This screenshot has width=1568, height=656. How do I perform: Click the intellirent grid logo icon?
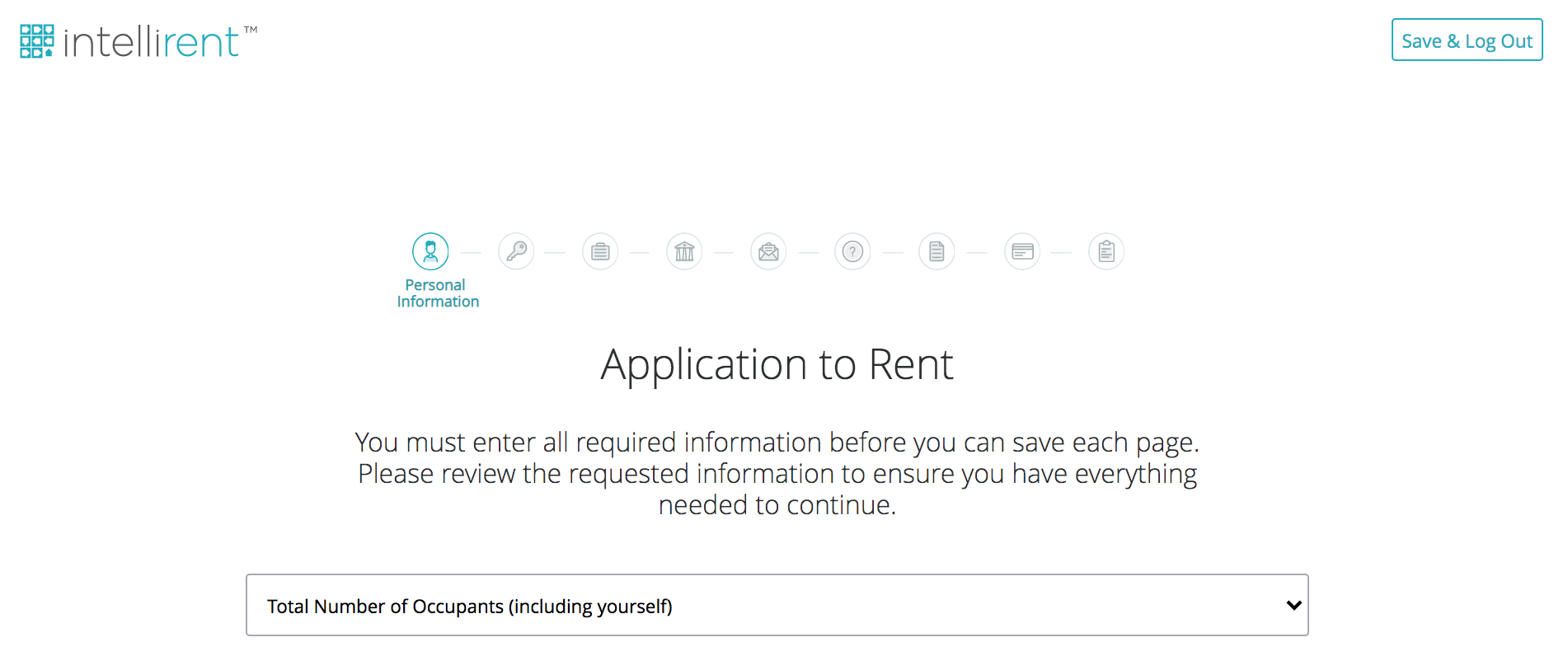(x=37, y=41)
